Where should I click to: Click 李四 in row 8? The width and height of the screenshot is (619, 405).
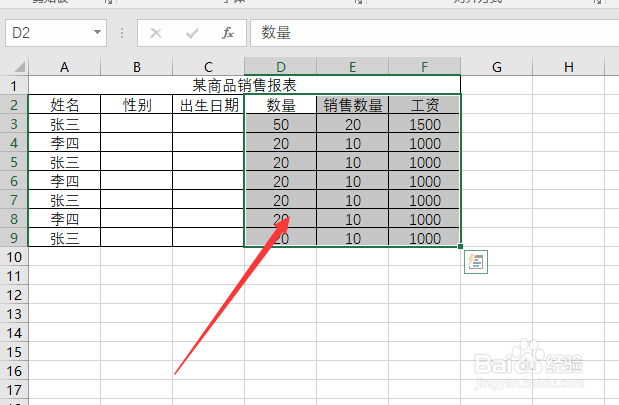click(64, 219)
